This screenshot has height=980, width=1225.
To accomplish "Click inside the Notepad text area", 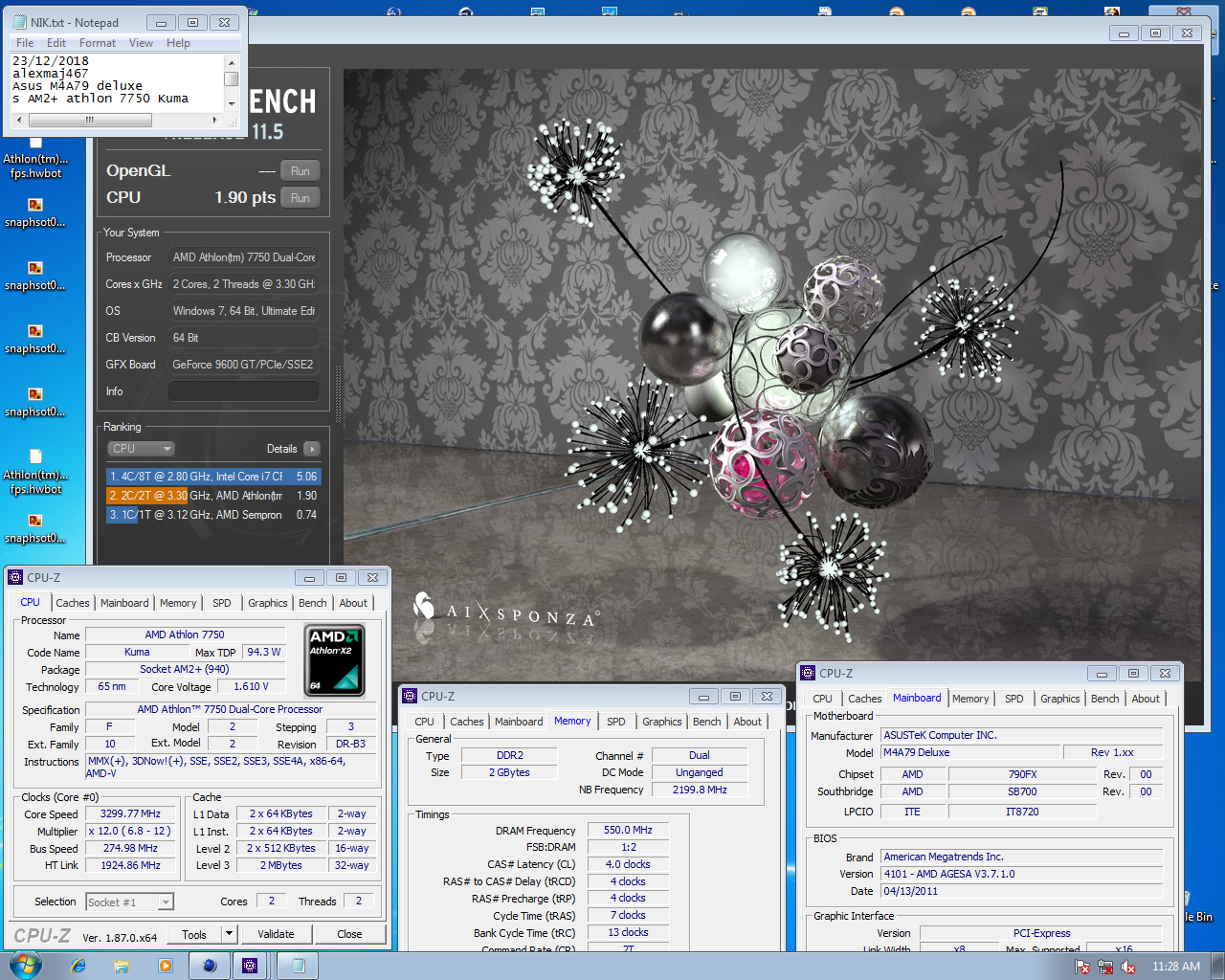I will point(117,83).
